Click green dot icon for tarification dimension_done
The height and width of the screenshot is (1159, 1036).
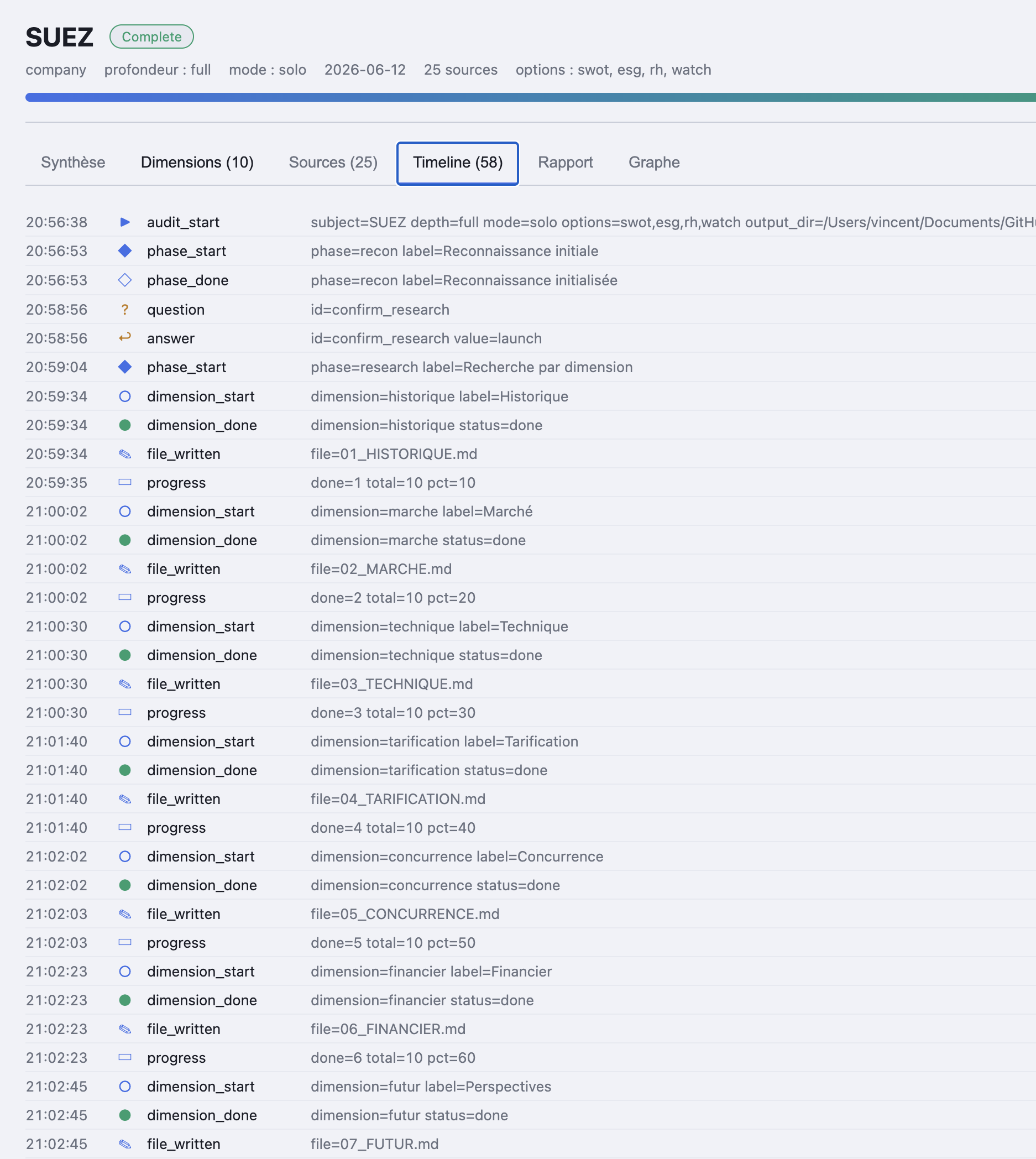pyautogui.click(x=125, y=770)
